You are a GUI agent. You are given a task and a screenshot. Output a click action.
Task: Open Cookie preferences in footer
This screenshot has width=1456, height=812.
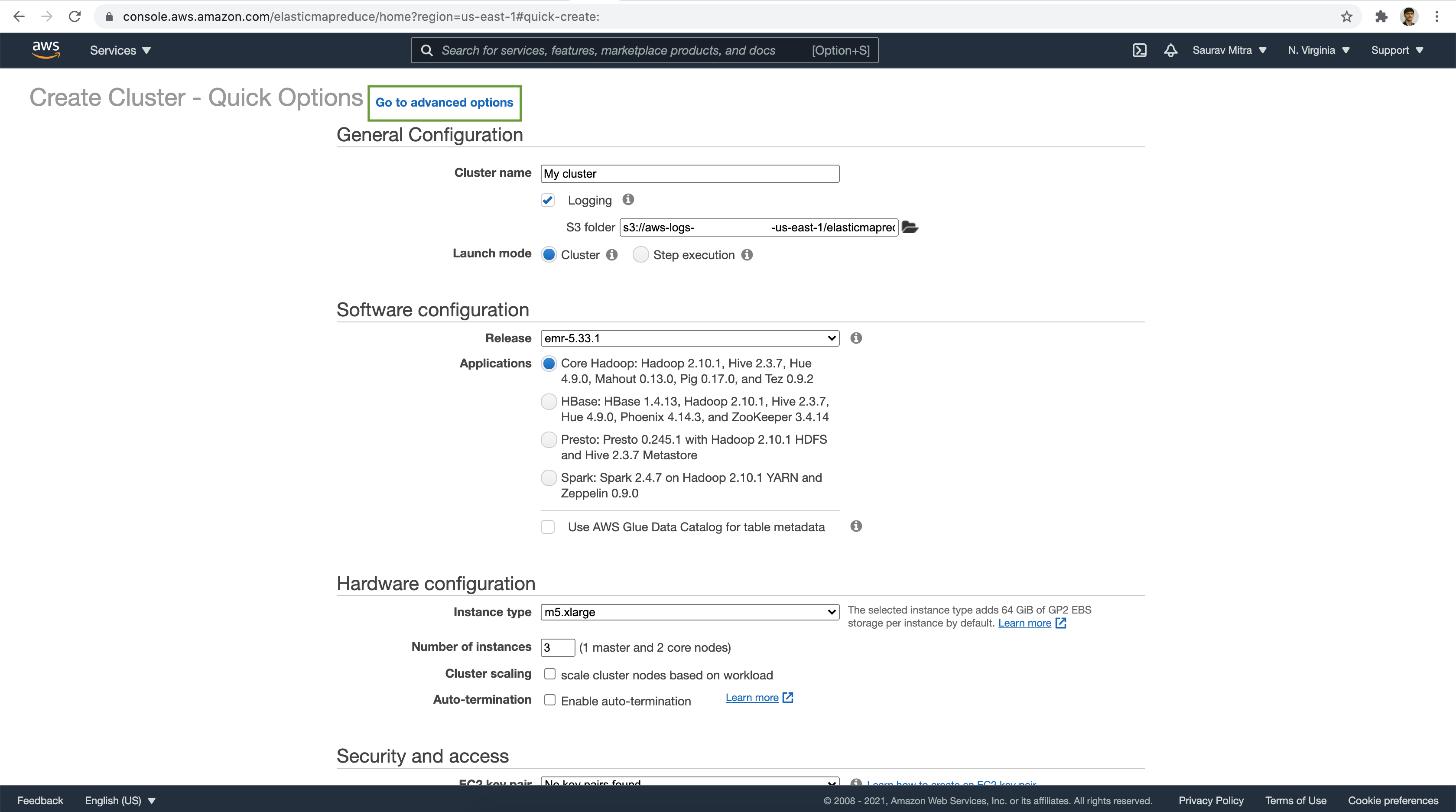1393,800
